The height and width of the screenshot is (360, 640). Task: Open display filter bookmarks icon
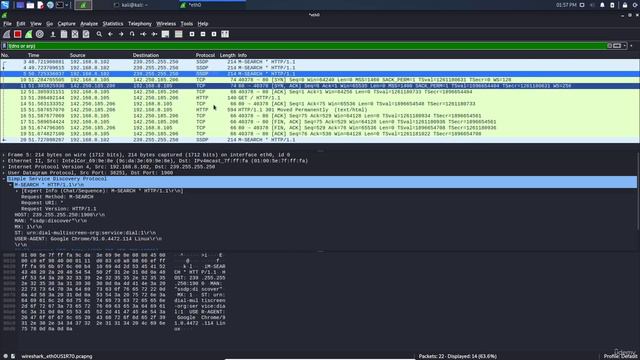[4, 46]
